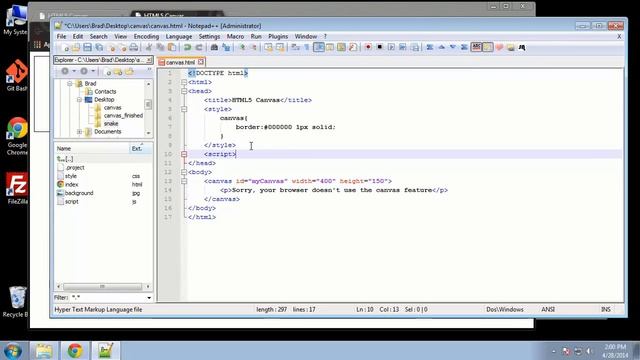Click the black Stop Recording macro icon
This screenshot has width=640, height=360.
pos(380,47)
